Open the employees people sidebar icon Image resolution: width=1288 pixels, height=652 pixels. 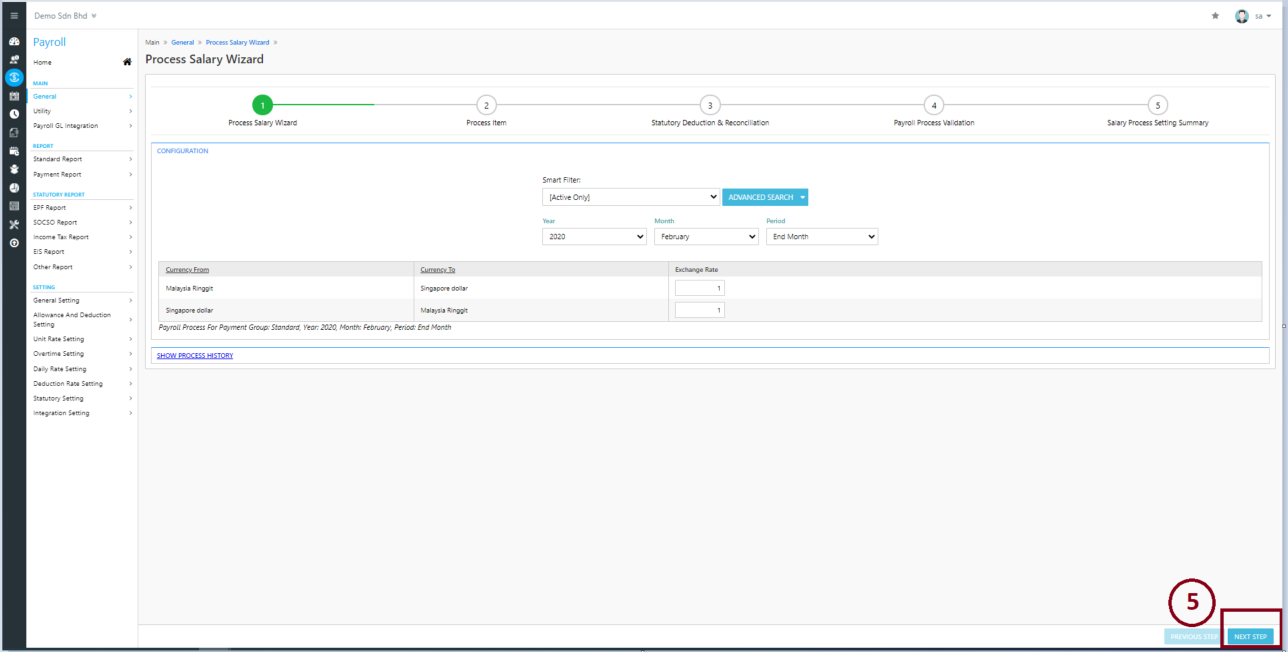14,60
